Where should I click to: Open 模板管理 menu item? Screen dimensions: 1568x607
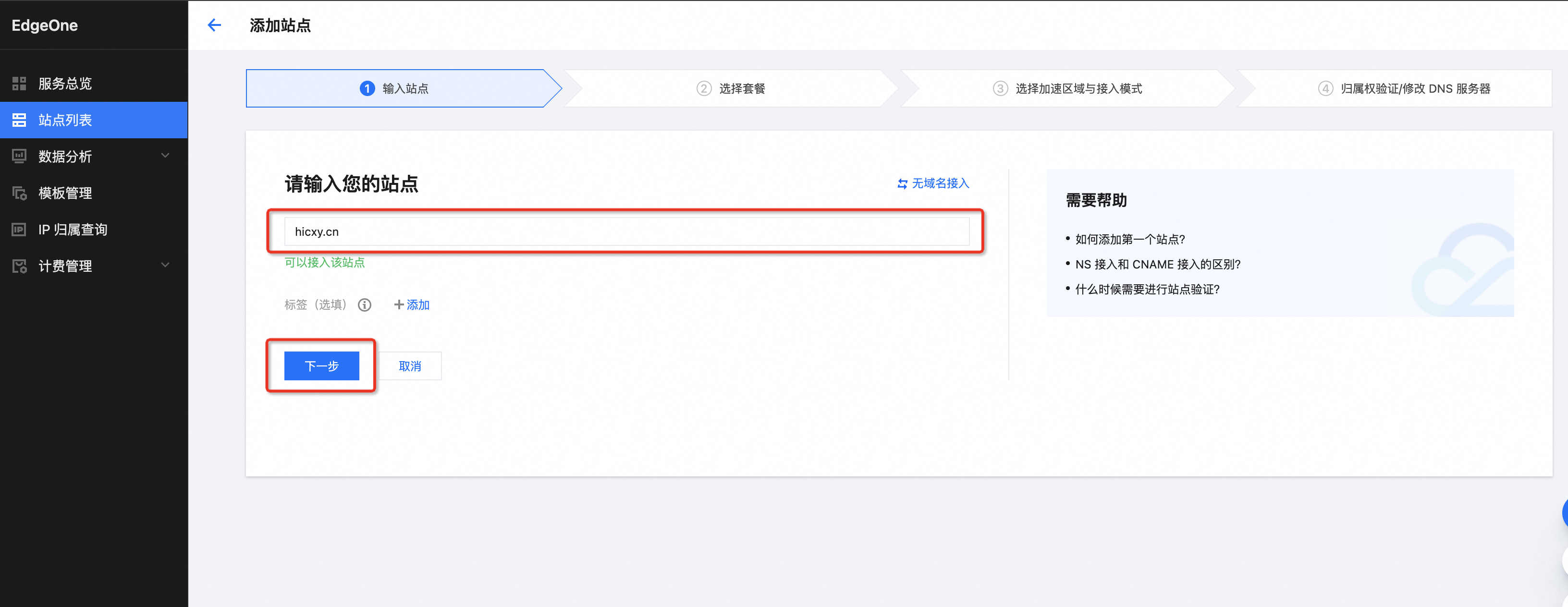pyautogui.click(x=94, y=193)
